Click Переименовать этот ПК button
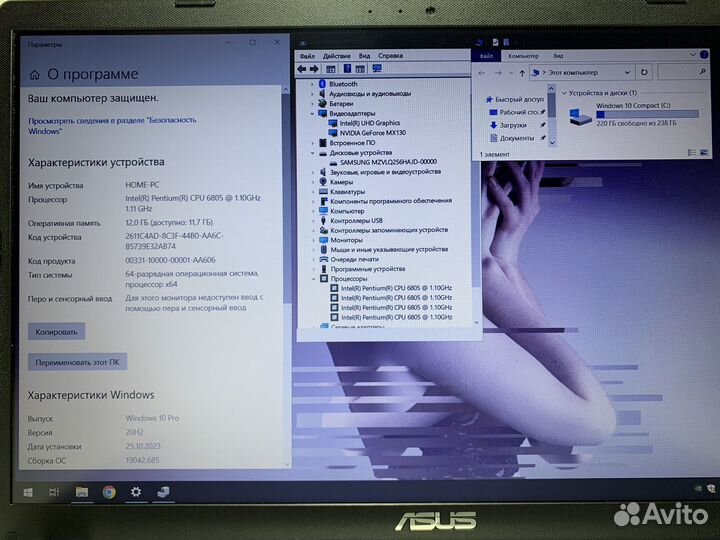 77,362
